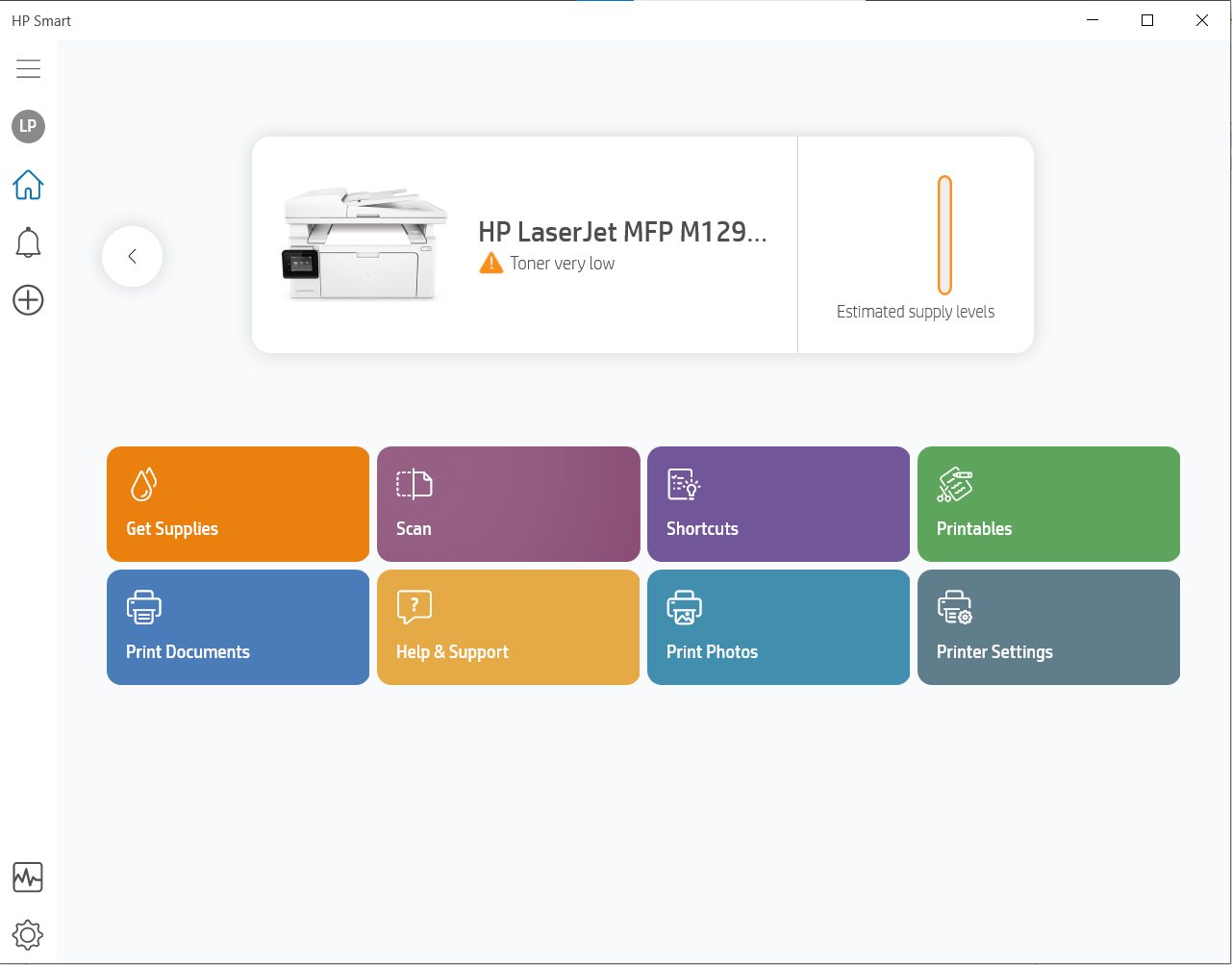The width and height of the screenshot is (1232, 965).
Task: Minimize the HP Smart window
Action: 1093,20
